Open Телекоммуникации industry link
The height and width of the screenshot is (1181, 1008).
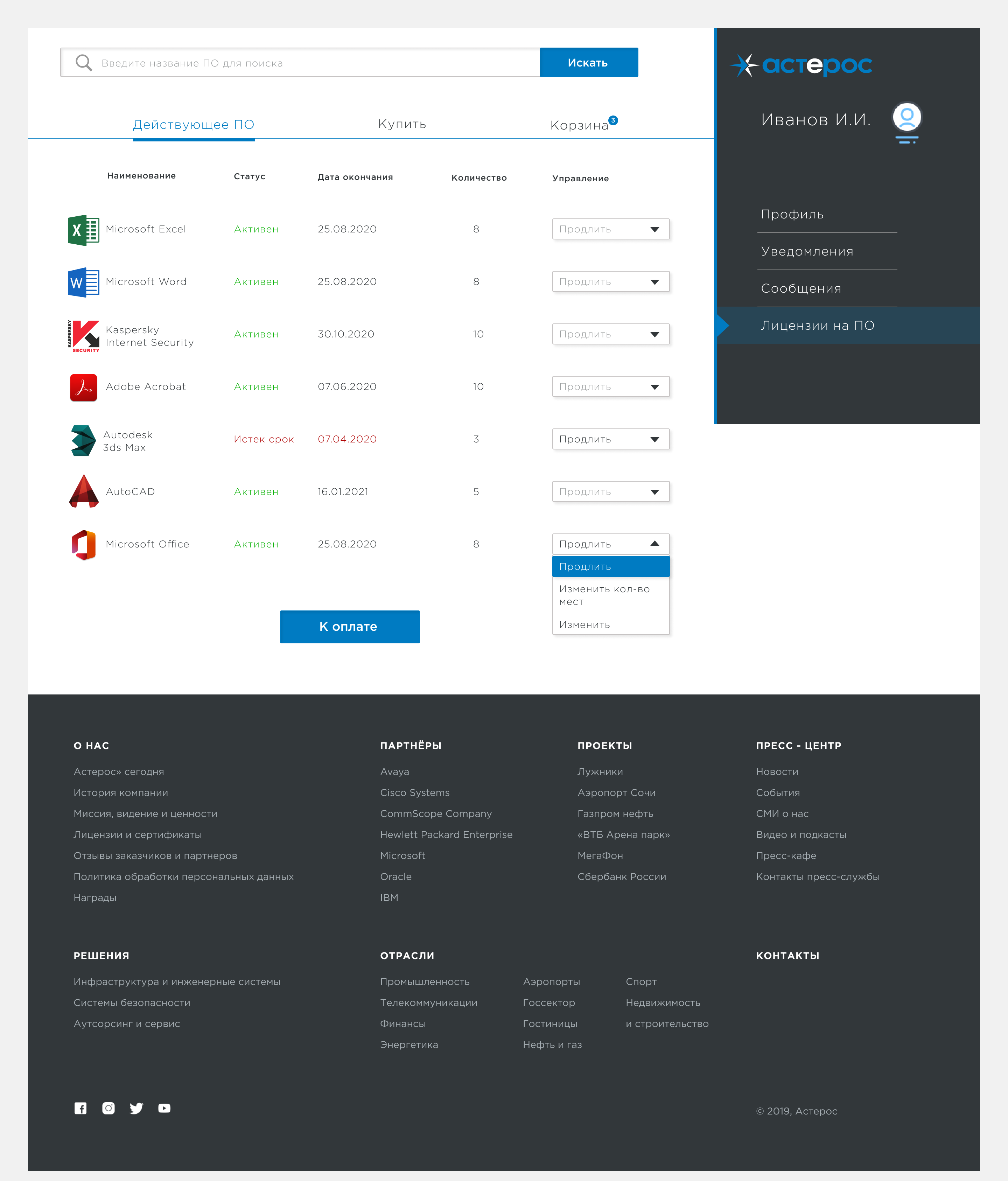point(428,1002)
